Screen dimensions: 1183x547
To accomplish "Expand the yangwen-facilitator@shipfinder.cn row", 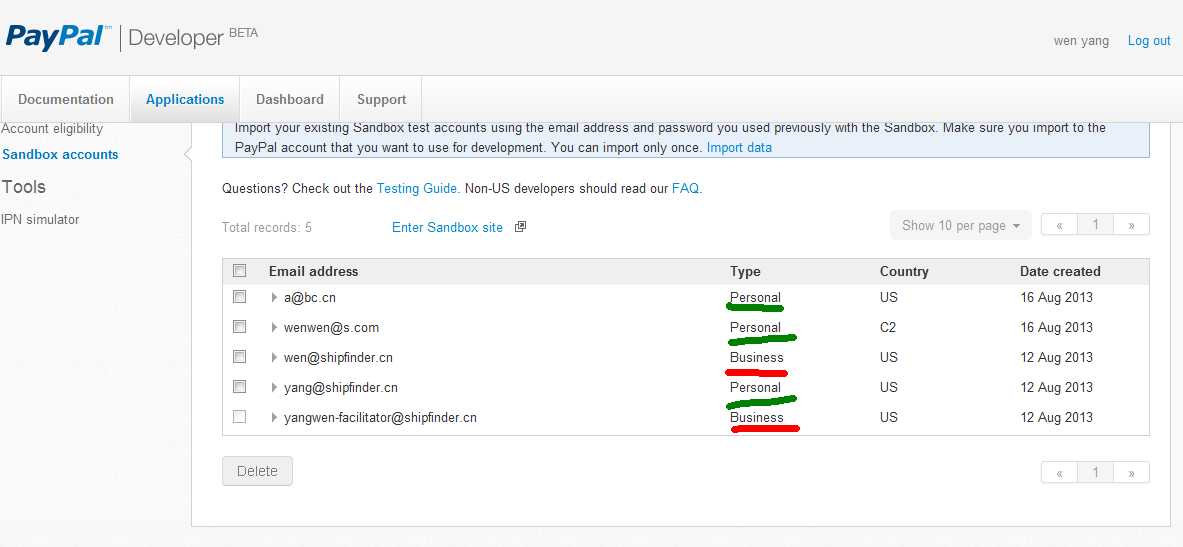I will 274,417.
